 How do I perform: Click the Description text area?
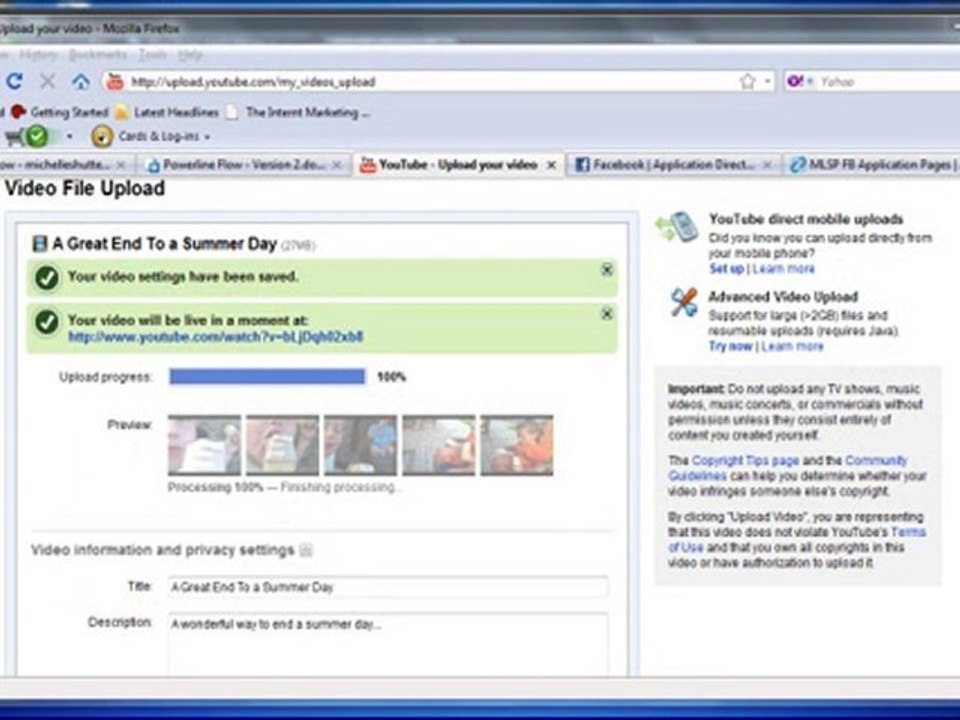coord(388,644)
